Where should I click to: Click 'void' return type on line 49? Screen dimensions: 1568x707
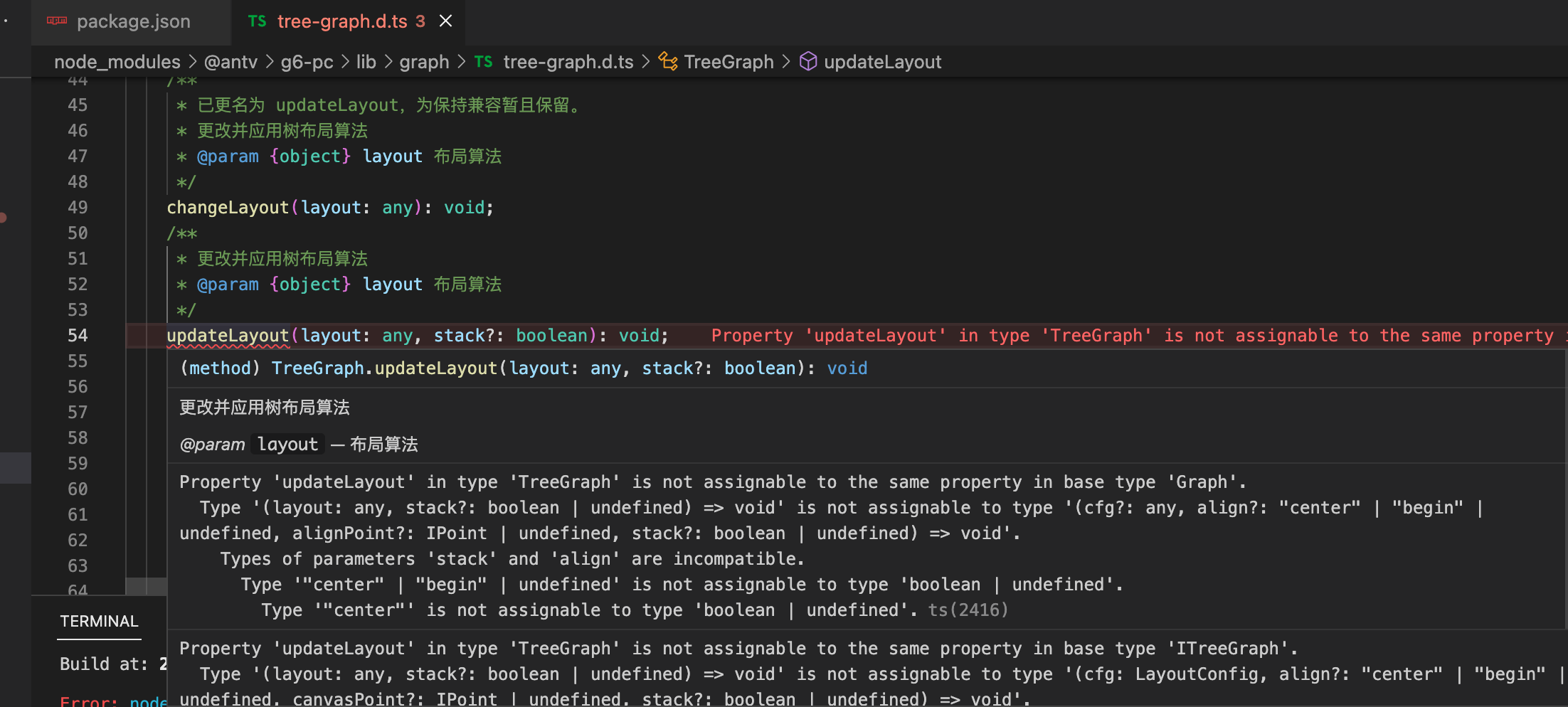click(x=464, y=208)
